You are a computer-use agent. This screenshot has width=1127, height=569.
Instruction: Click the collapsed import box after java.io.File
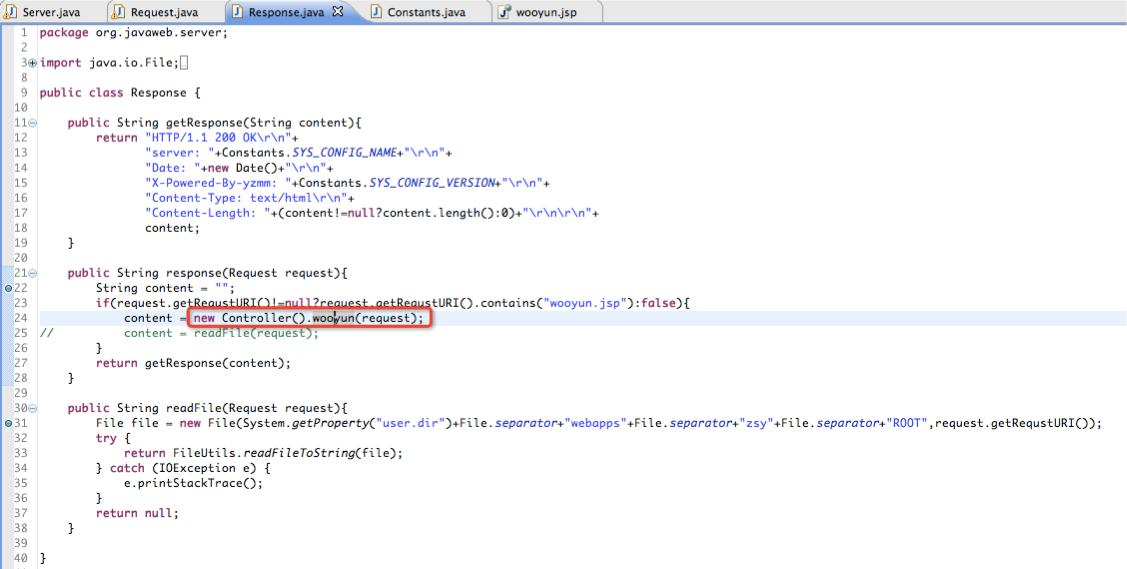click(184, 63)
